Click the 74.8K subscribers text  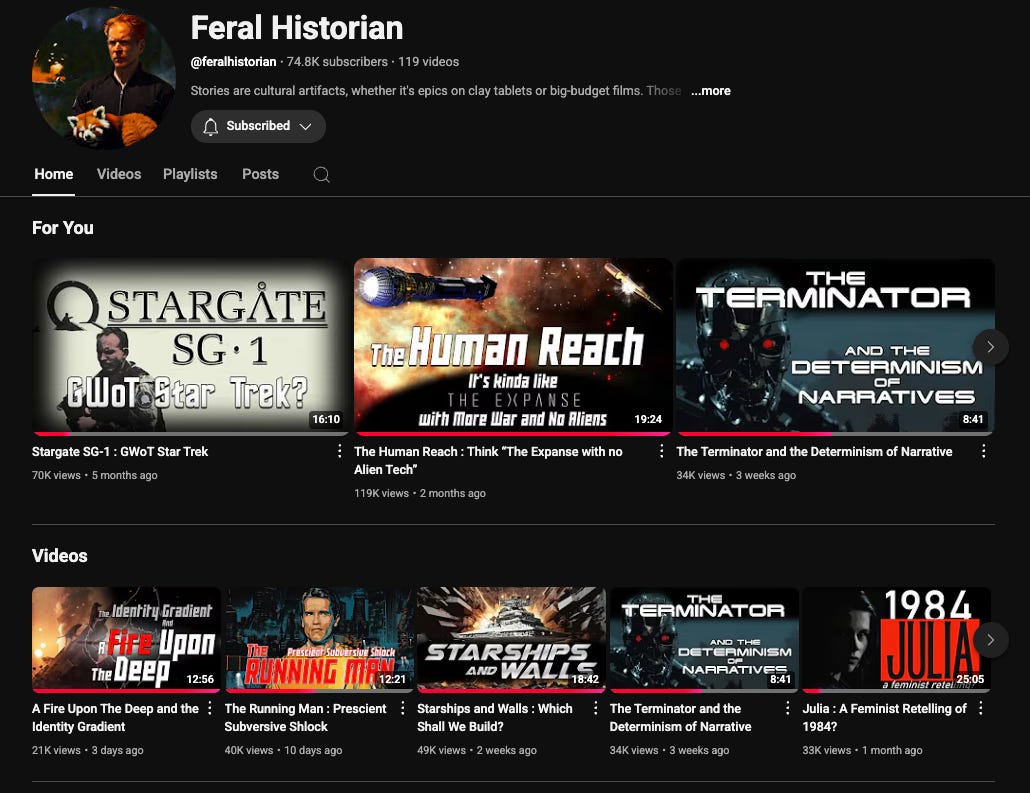pos(337,62)
